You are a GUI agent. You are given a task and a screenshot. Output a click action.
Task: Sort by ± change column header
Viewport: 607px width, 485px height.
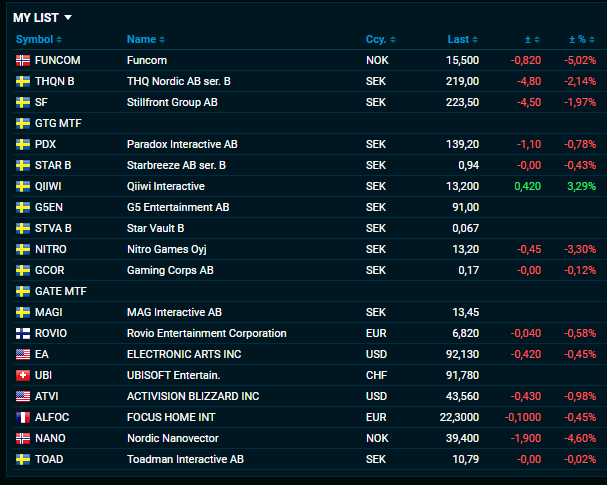click(532, 39)
